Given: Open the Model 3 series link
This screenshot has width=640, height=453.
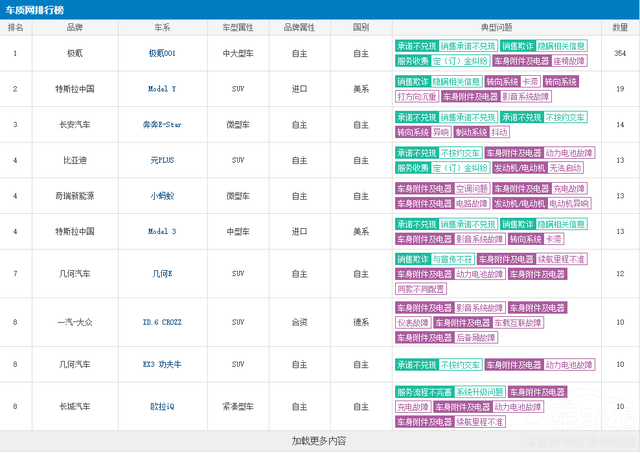Looking at the screenshot, I should [161, 231].
